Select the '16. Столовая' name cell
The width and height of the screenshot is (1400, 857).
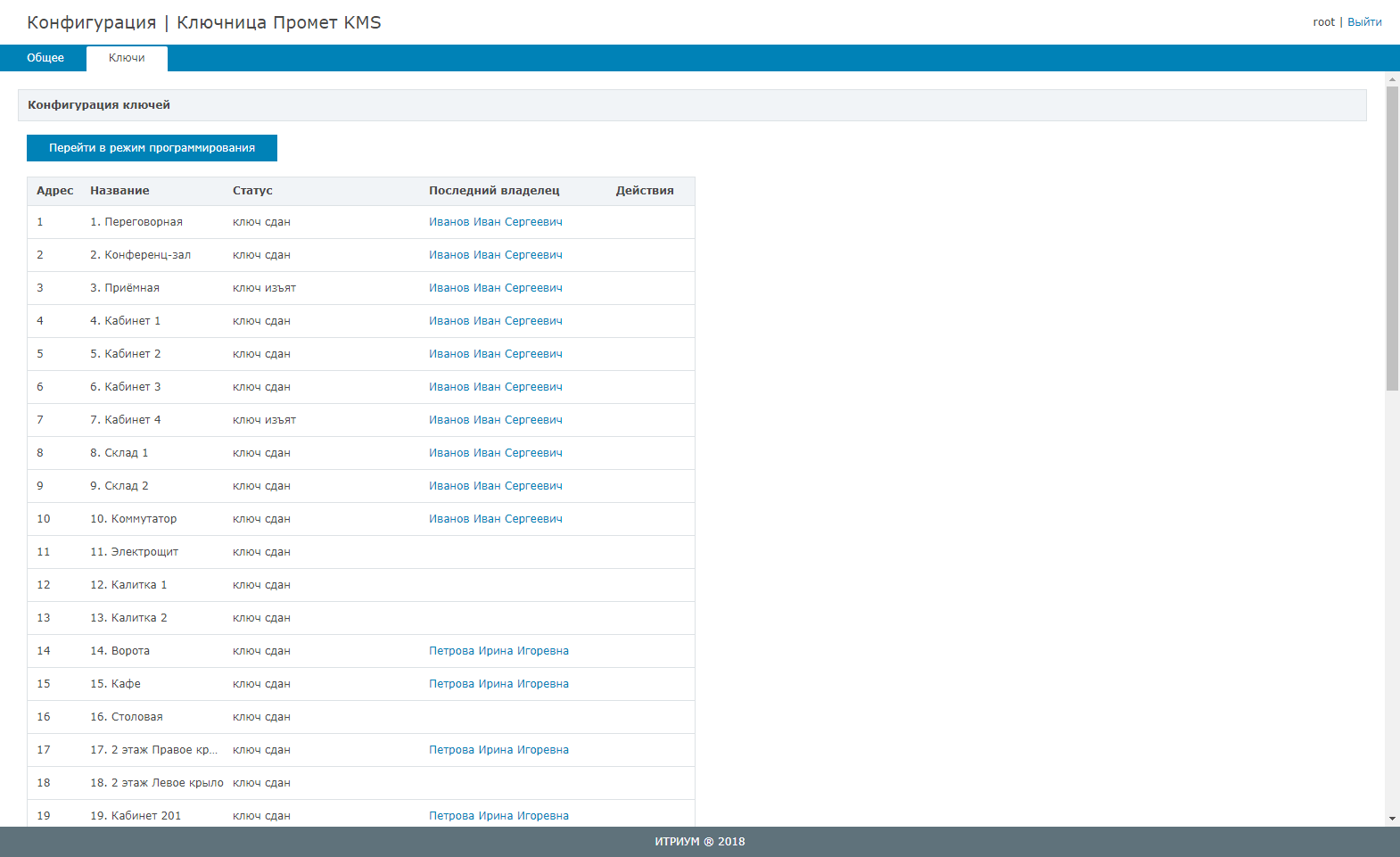pos(127,717)
